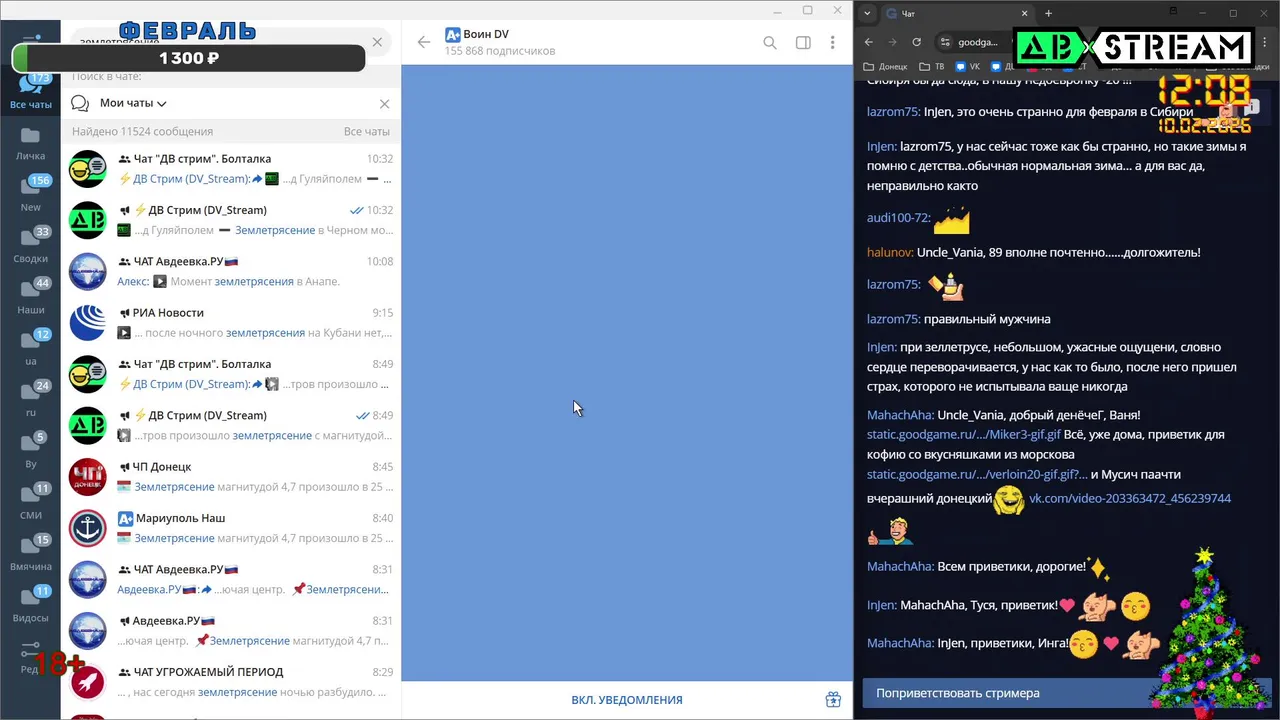Open РИА Новости result at 9:15
Screen dimensions: 1280x720
click(230, 322)
